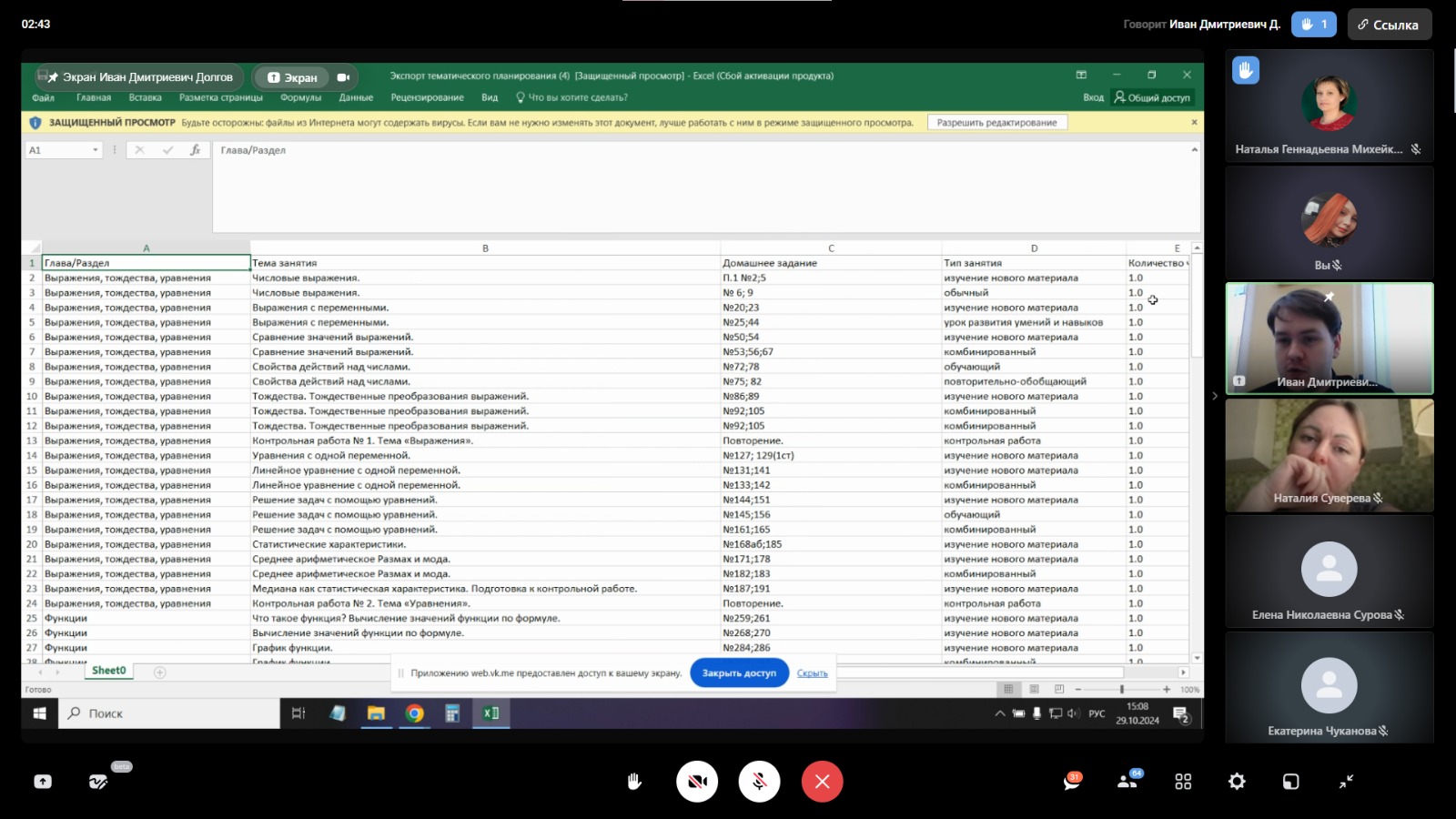Click Закрыть доступ to stop sharing

(x=739, y=673)
